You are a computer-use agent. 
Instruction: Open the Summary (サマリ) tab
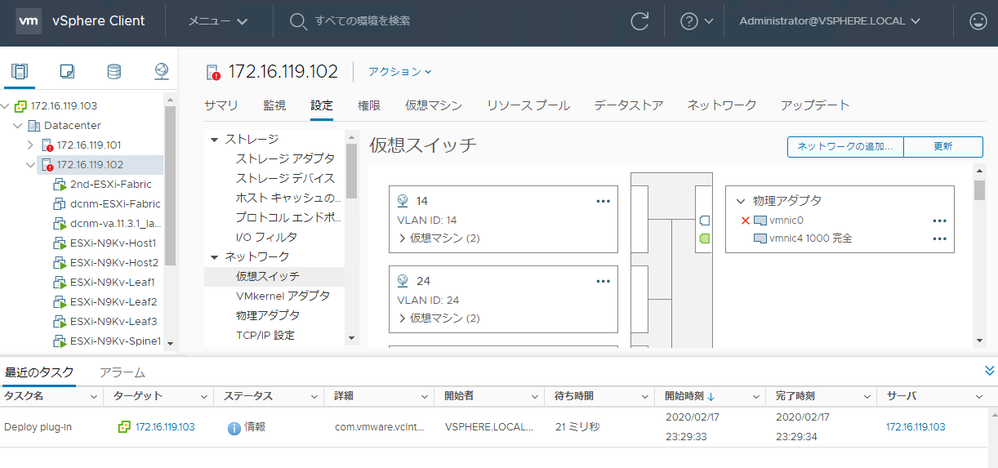pyautogui.click(x=221, y=106)
